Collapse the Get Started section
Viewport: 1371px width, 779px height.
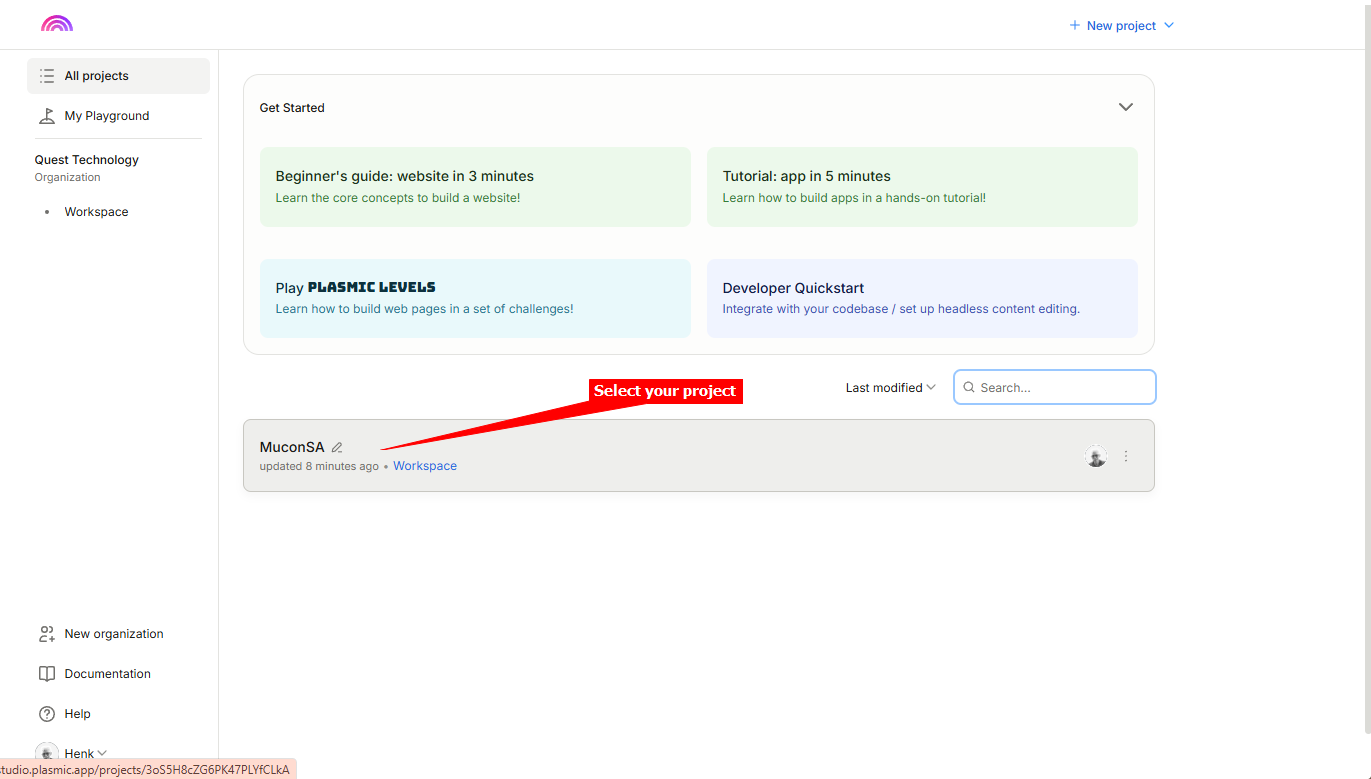1125,107
